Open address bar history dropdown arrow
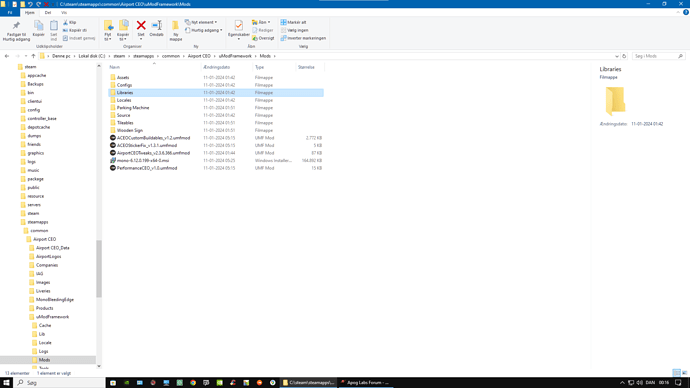This screenshot has width=690, height=388. pyautogui.click(x=617, y=56)
